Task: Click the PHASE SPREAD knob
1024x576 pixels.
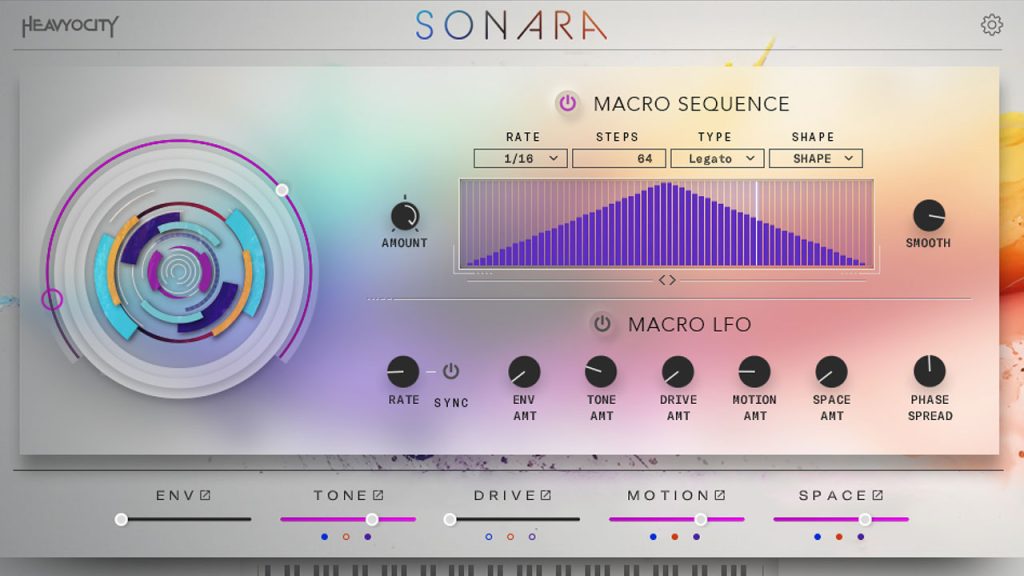Action: tap(929, 372)
